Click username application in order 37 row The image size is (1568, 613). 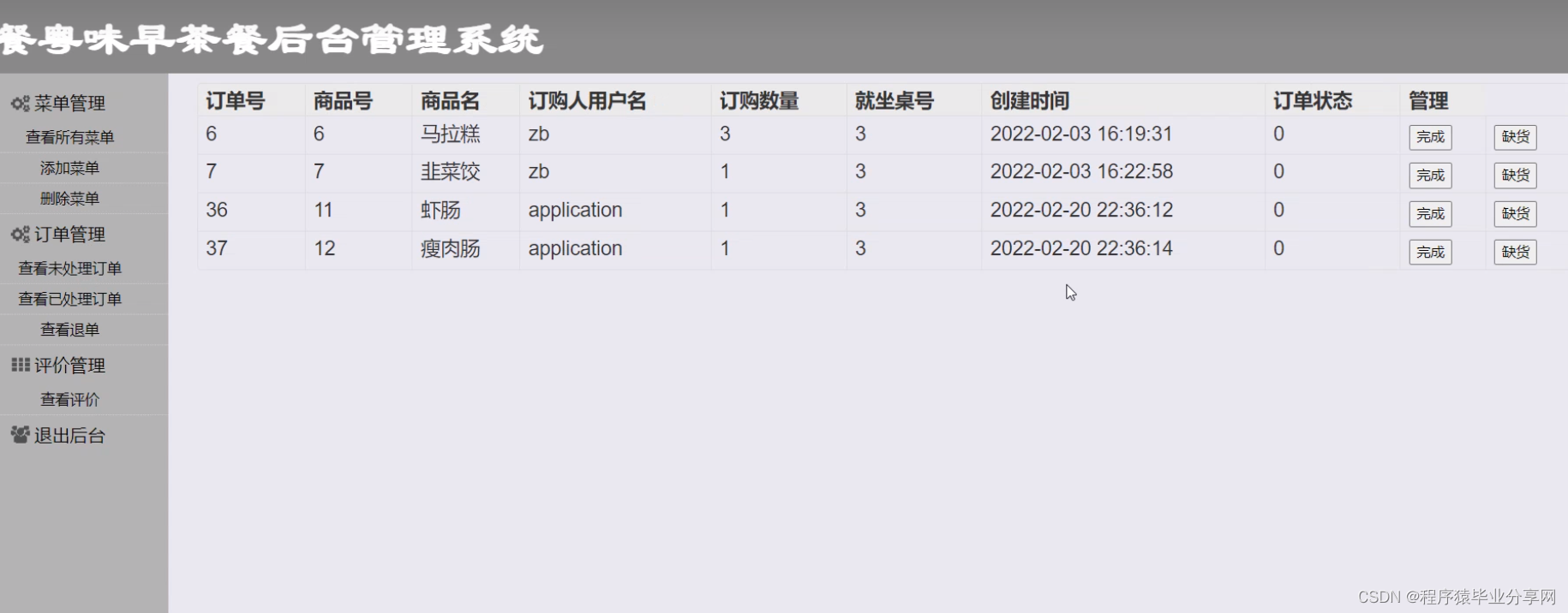[575, 249]
